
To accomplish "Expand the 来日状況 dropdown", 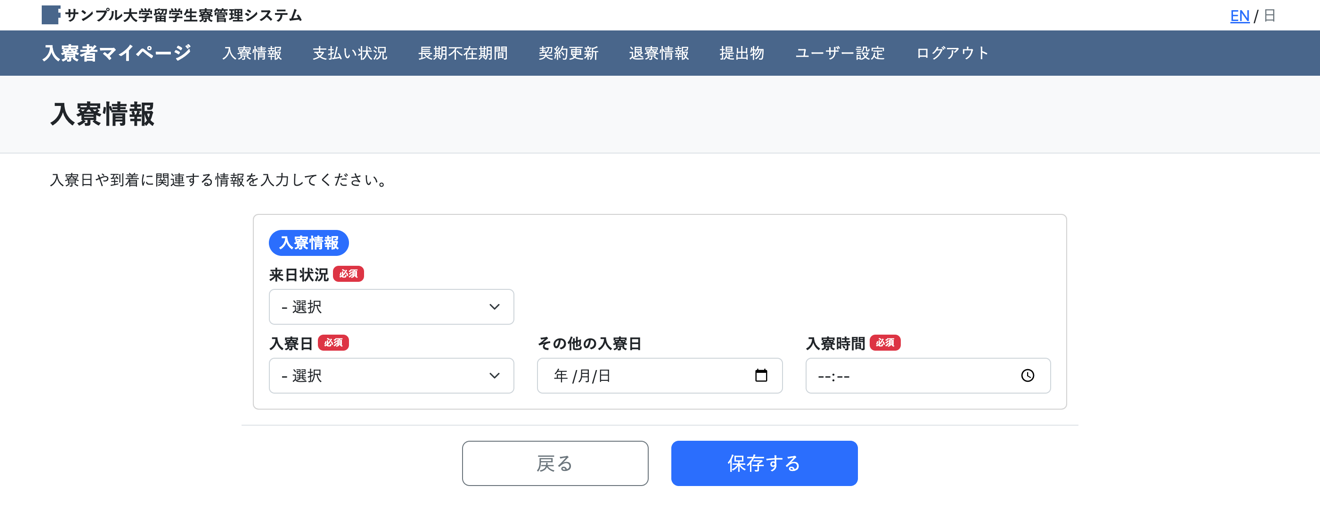I will (x=391, y=307).
